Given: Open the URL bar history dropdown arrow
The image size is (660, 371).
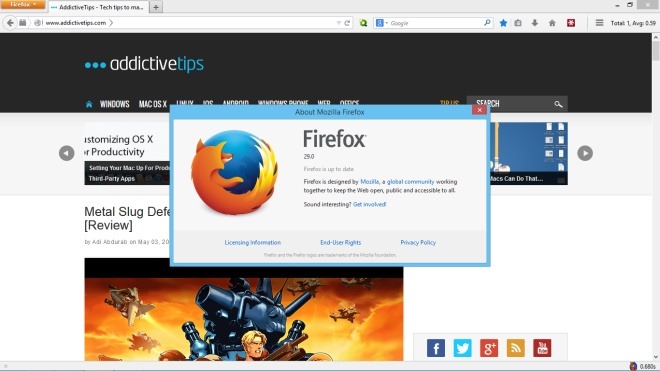Looking at the screenshot, I should click(x=338, y=23).
